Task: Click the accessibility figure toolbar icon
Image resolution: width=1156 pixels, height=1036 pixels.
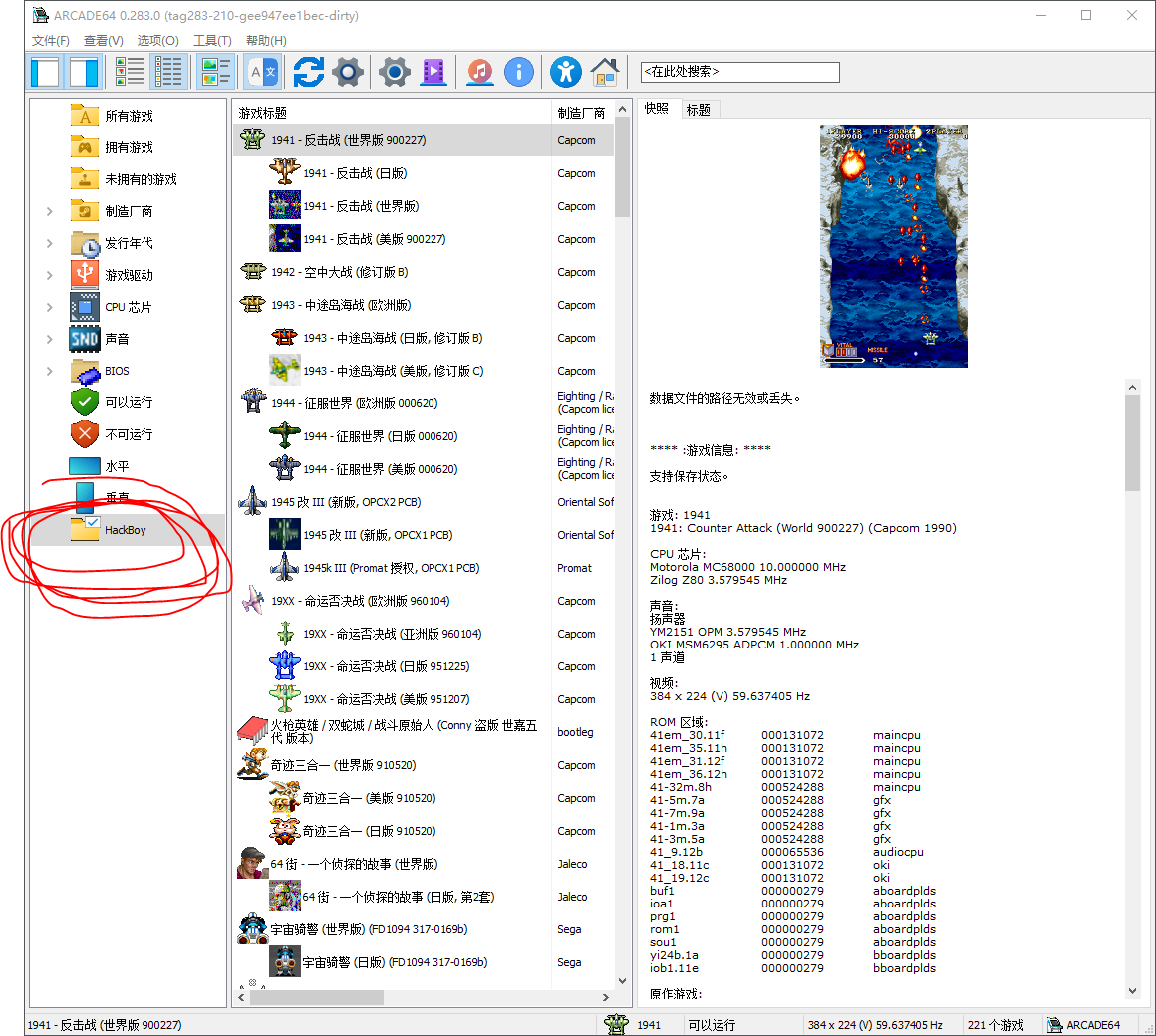Action: coord(566,72)
